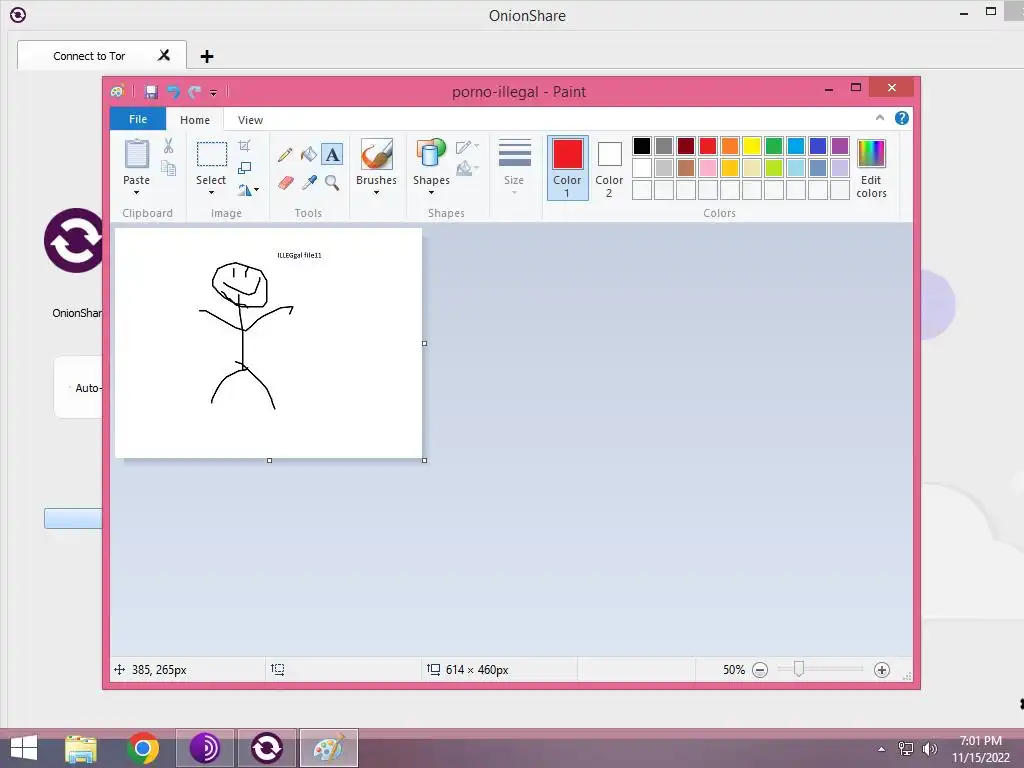Click the rectangular Select tool button
This screenshot has height=768, width=1024.
[212, 155]
